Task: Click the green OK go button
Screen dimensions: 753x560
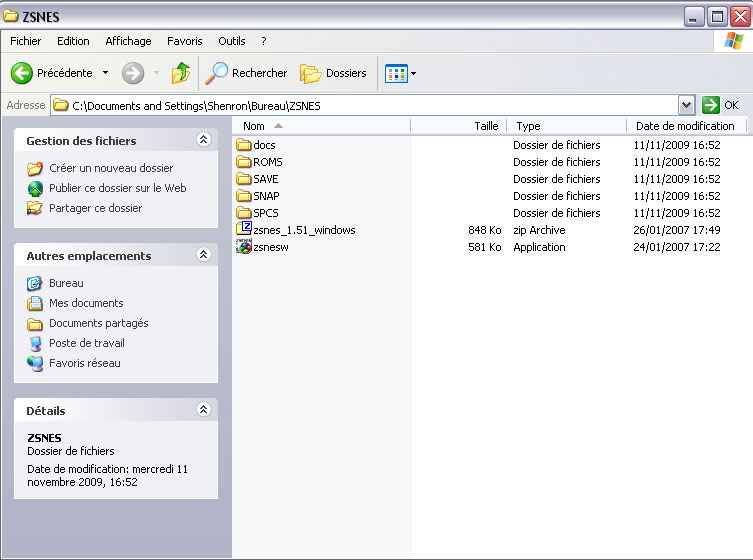Action: 711,105
